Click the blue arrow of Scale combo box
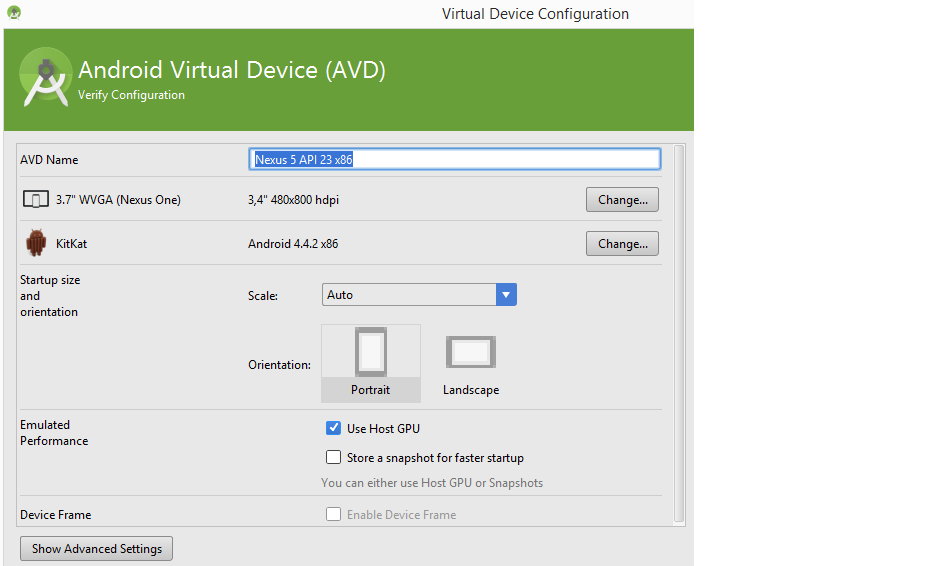 (506, 295)
